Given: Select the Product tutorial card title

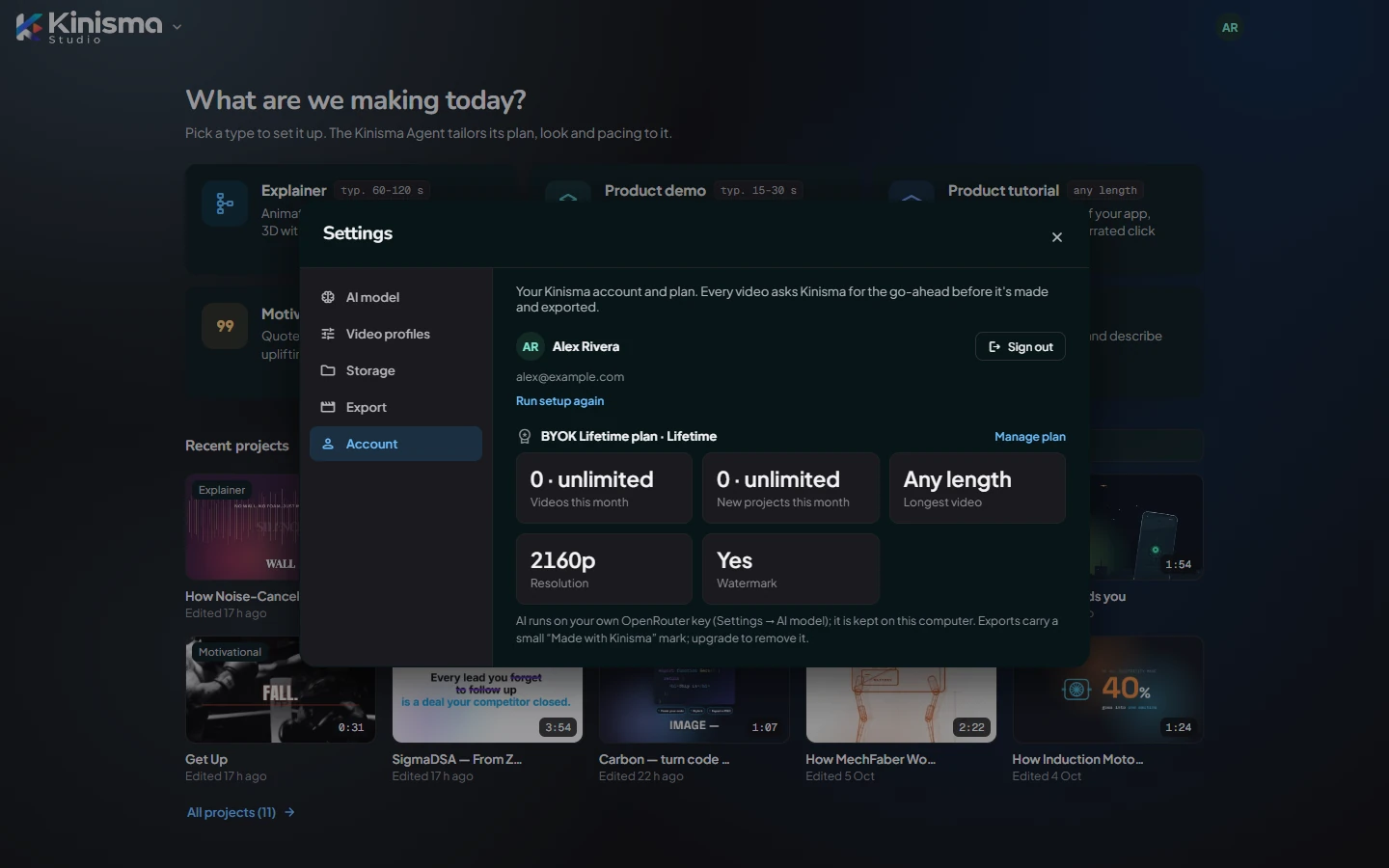Looking at the screenshot, I should tap(1003, 191).
